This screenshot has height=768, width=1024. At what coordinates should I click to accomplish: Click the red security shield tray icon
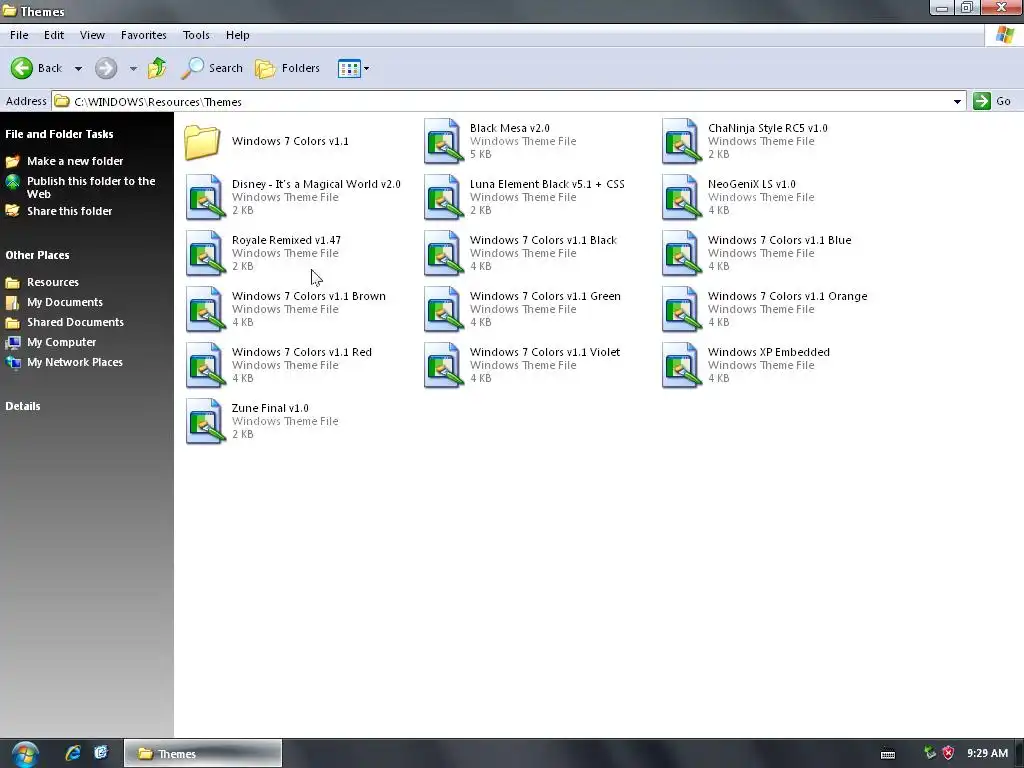948,754
